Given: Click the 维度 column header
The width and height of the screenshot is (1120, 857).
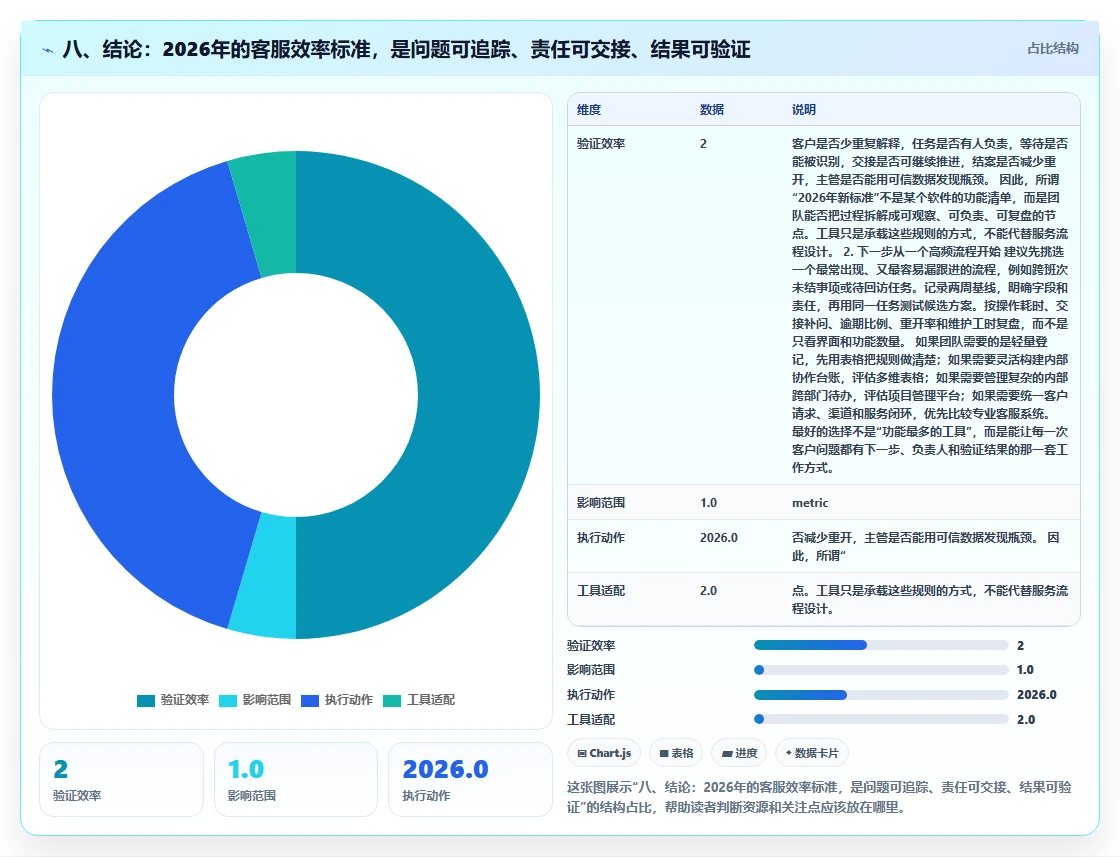Looking at the screenshot, I should pyautogui.click(x=589, y=109).
